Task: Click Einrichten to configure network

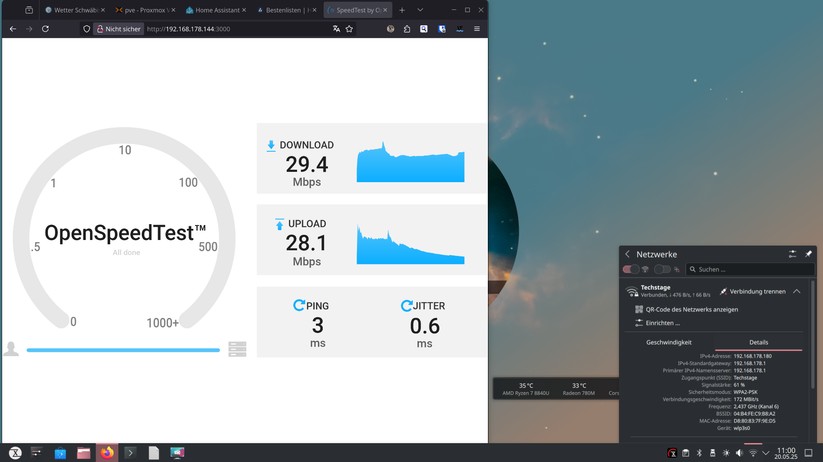Action: click(x=658, y=323)
